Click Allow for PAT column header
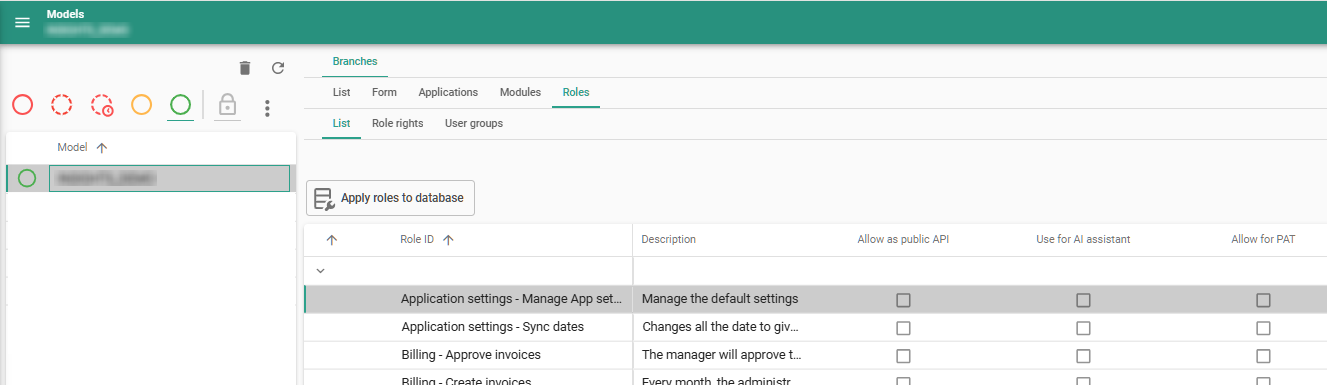 point(1263,239)
